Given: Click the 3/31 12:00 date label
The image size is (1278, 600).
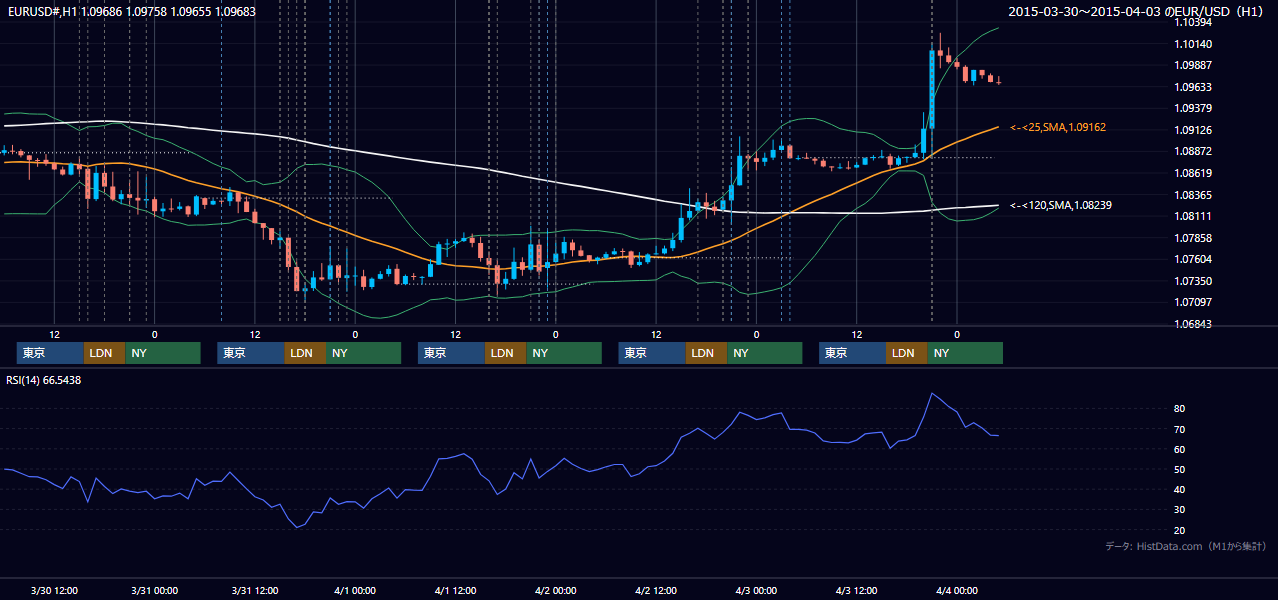Looking at the screenshot, I should [x=254, y=590].
